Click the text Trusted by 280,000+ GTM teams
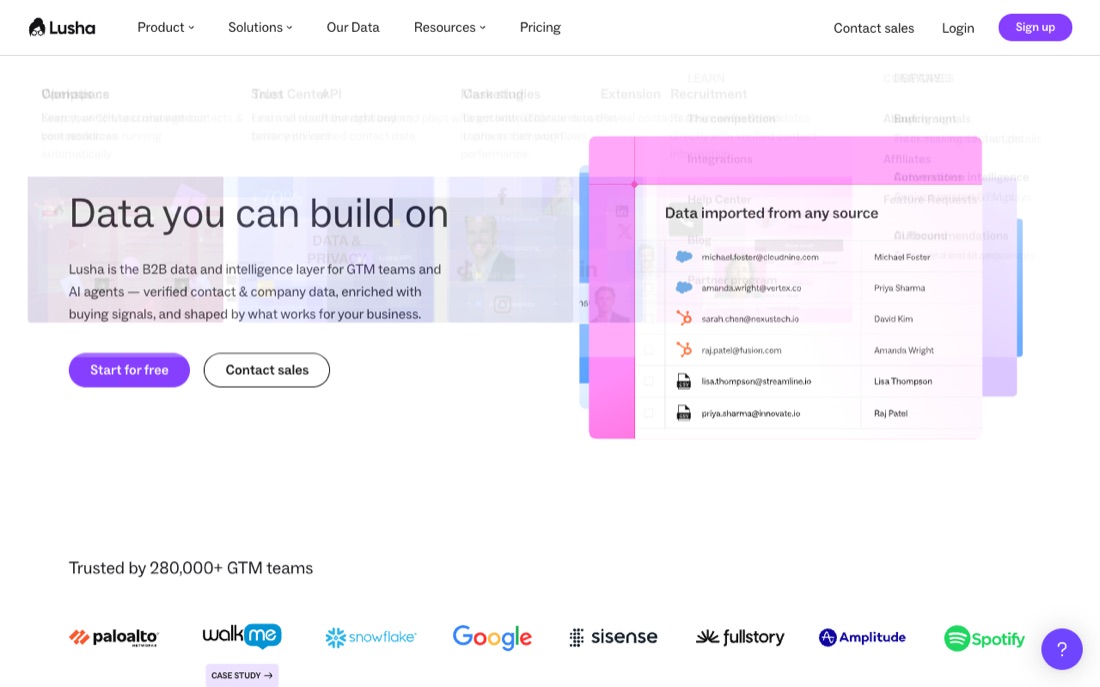Screen dimensions: 1100x687 [x=191, y=568]
